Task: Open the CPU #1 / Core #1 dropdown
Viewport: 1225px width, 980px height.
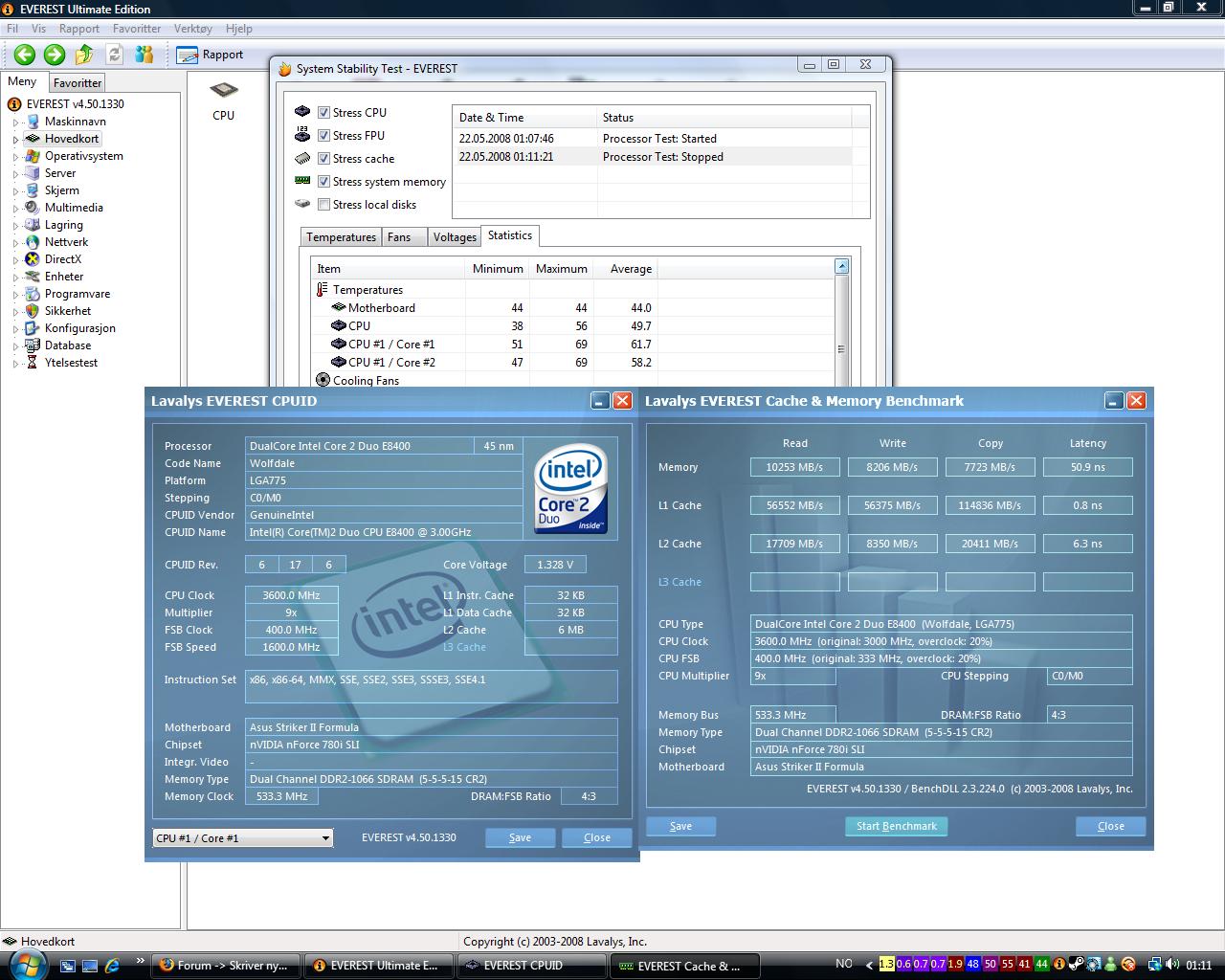Action: 242,837
